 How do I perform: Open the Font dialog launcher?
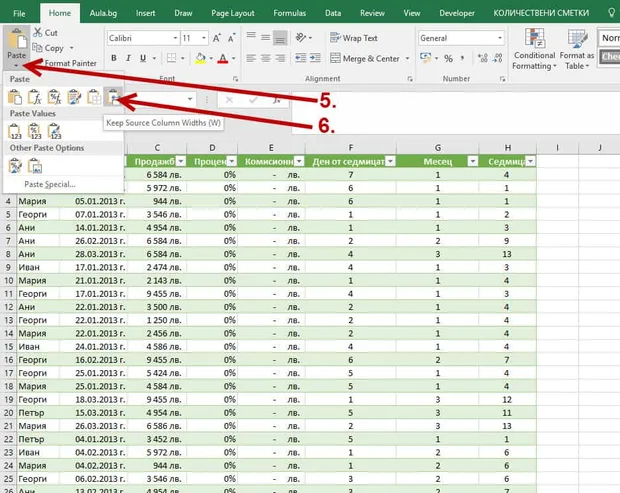(235, 79)
